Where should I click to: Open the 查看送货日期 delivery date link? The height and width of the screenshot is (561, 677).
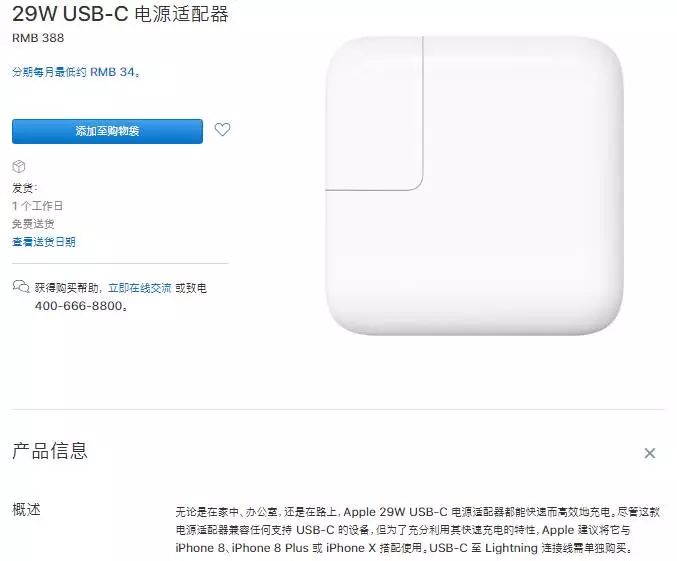coord(44,242)
